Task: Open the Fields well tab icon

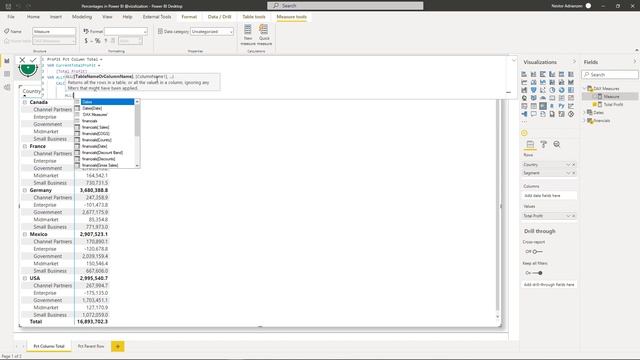Action: (530, 144)
